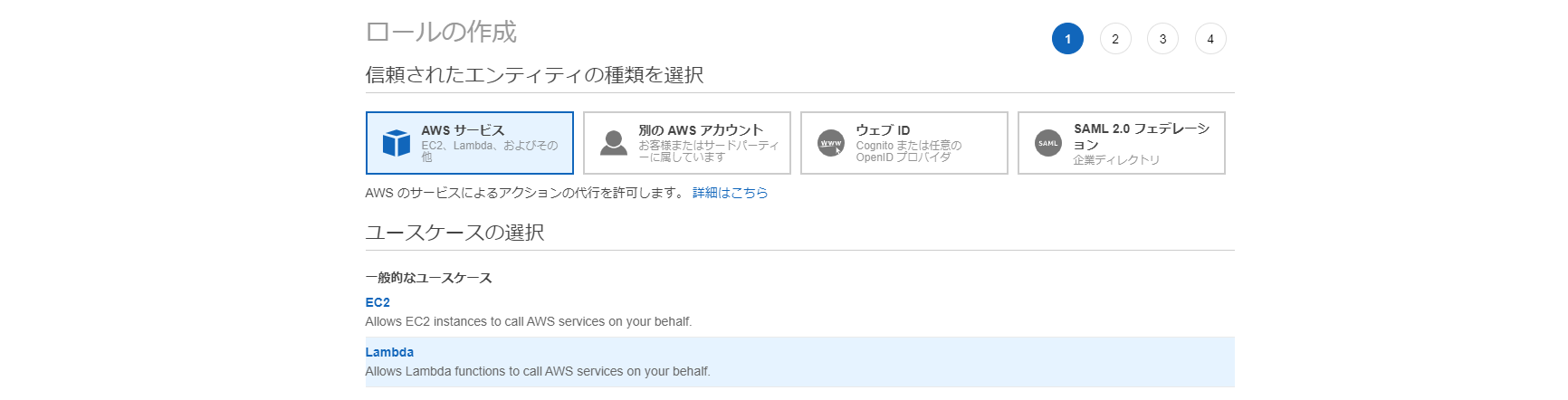Select the Lambda use case link
This screenshot has height=400, width=1568.
tap(389, 352)
